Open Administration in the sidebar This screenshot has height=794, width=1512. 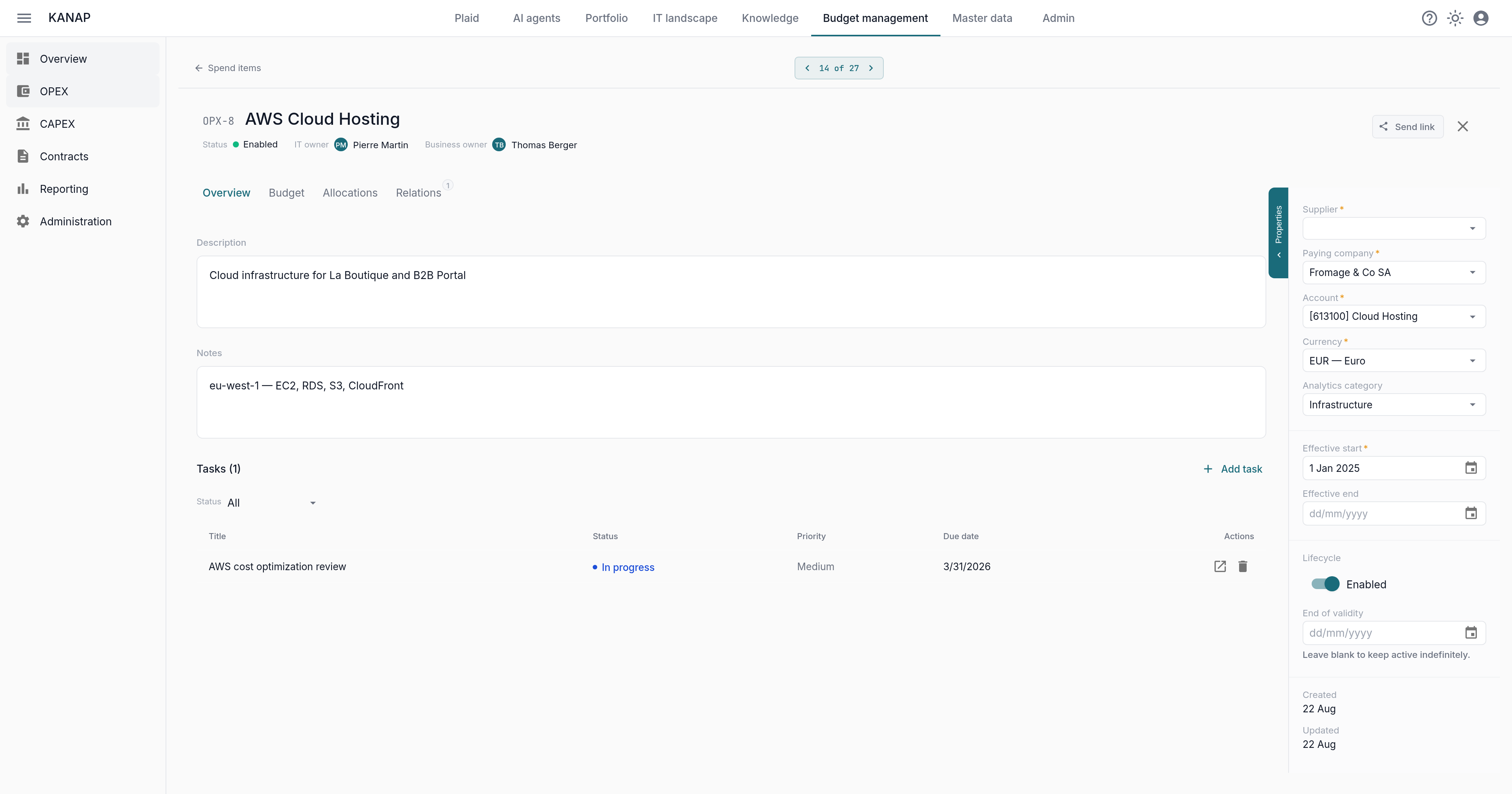point(83,222)
